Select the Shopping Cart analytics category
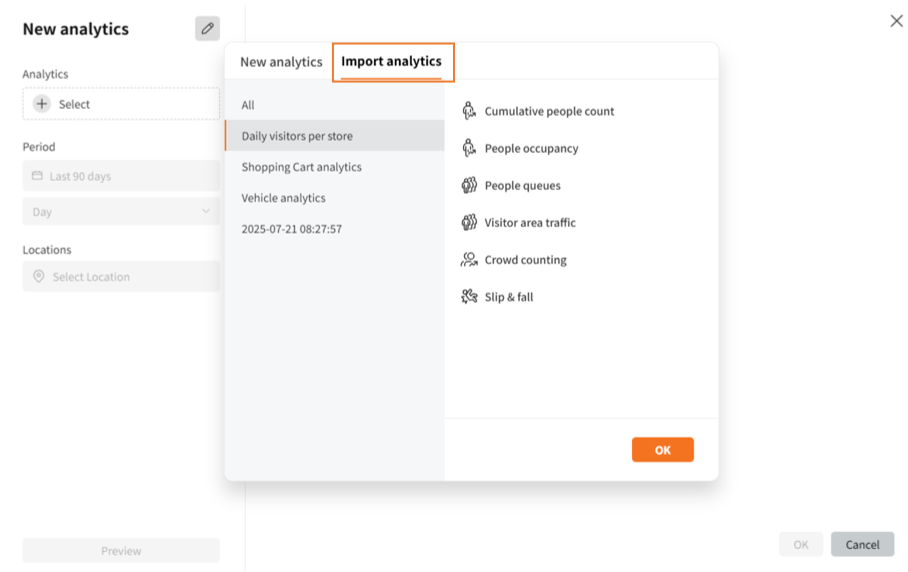Screen dimensions: 908x572 pyautogui.click(x=301, y=167)
